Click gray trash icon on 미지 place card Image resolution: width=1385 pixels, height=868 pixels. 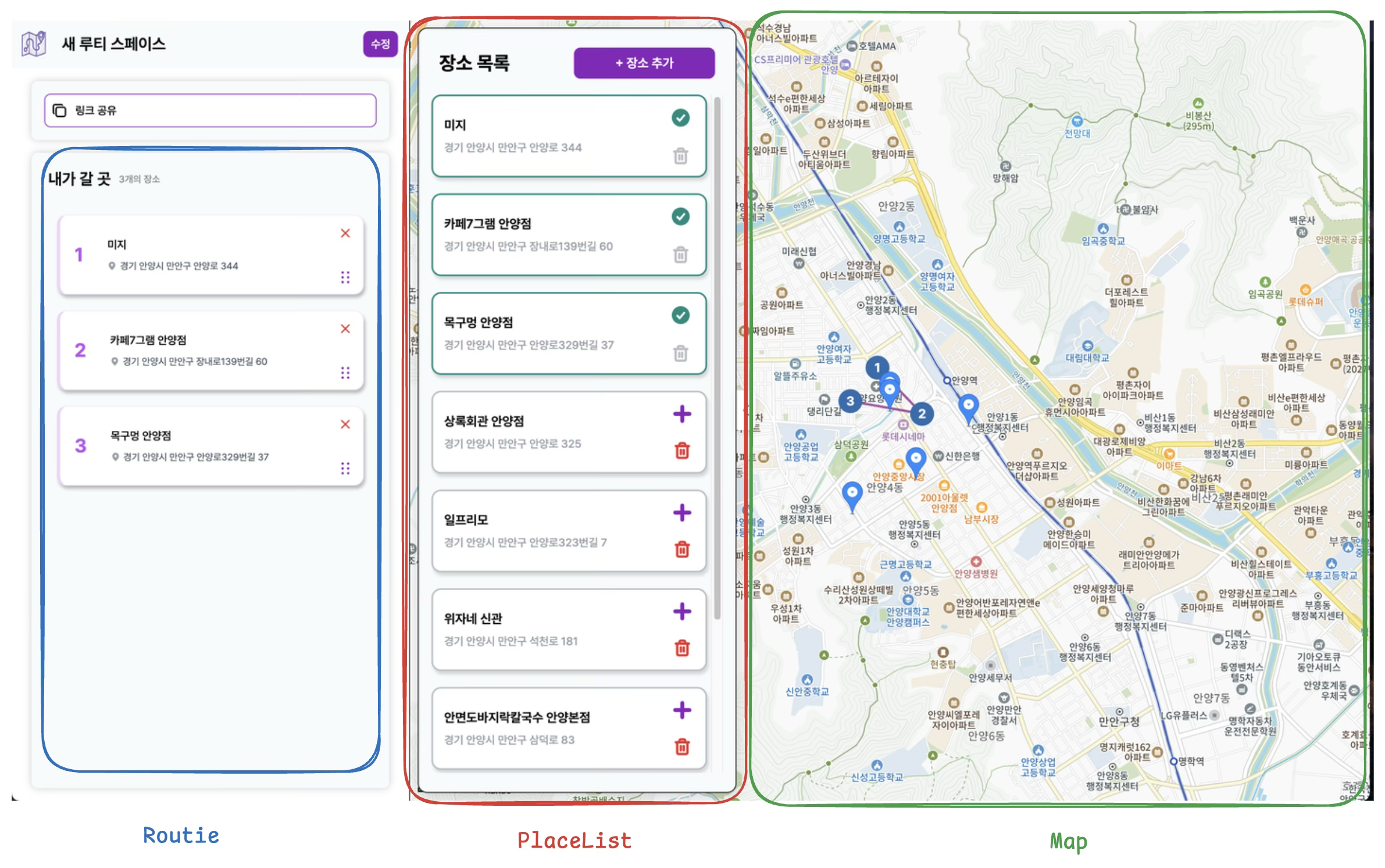(x=680, y=156)
